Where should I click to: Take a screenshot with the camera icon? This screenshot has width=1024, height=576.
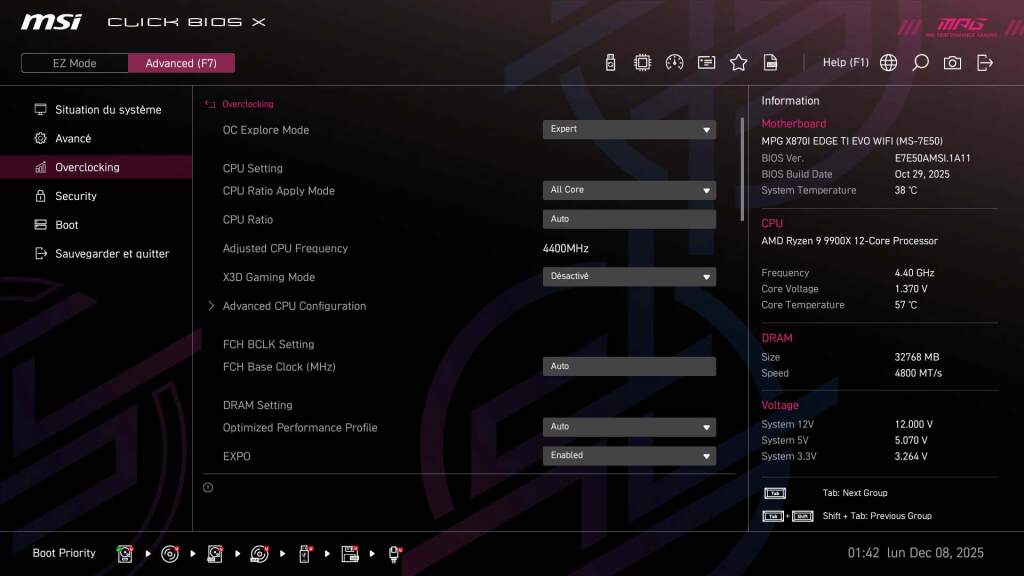(x=951, y=62)
